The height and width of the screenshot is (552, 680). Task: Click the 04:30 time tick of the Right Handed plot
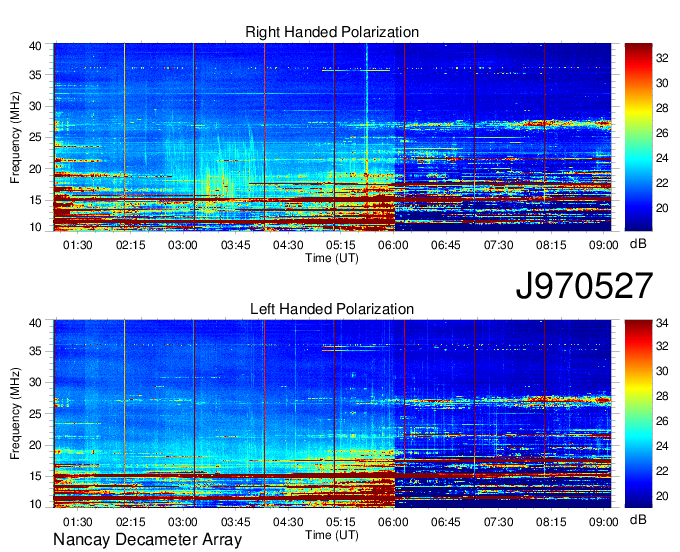point(288,245)
